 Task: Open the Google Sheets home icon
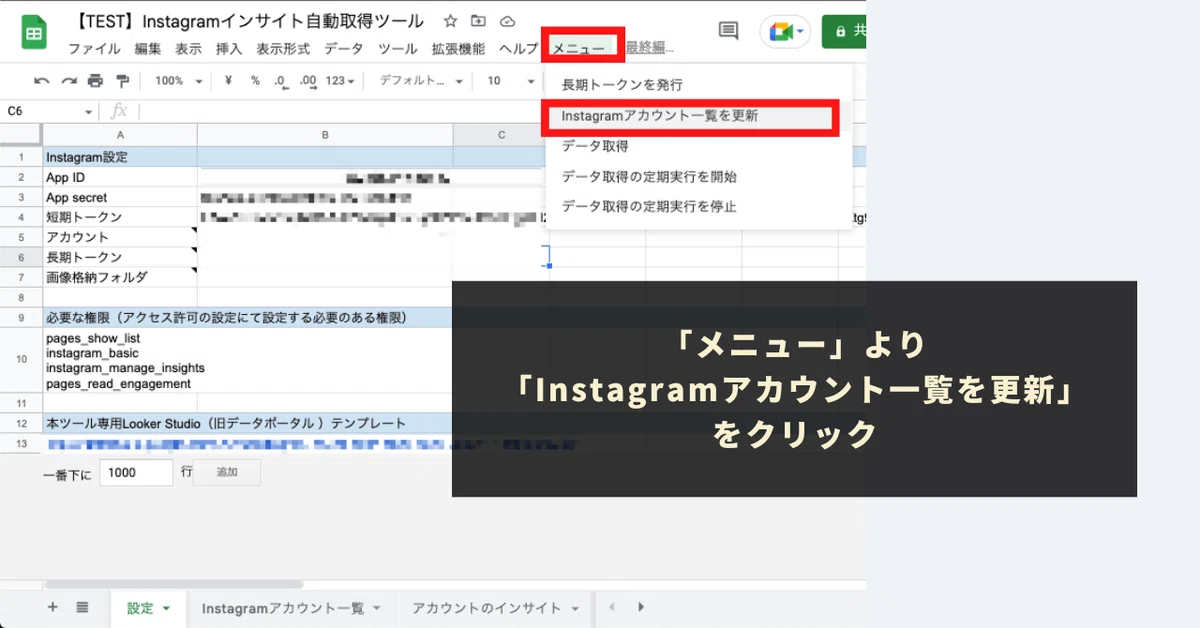(x=35, y=32)
